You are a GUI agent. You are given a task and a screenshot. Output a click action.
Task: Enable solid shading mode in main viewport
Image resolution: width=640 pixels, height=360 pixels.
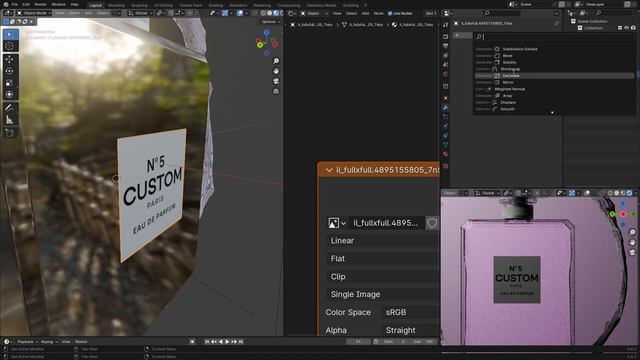click(x=269, y=13)
